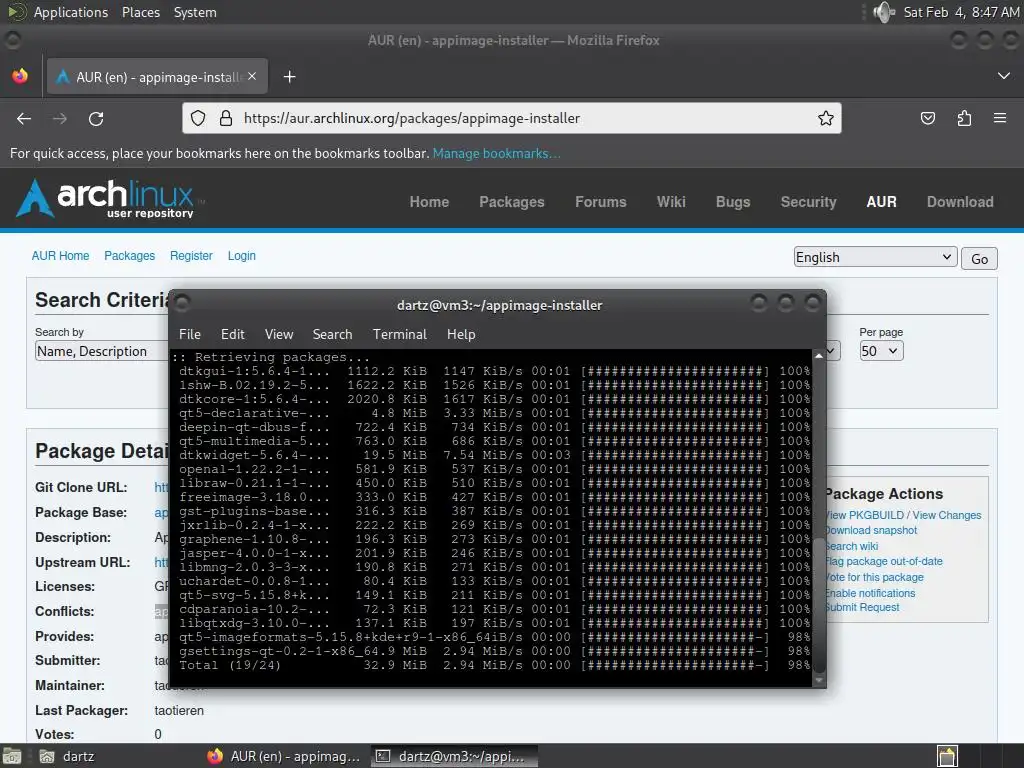Screen dimensions: 1024x768
Task: Go to Wiki in Arch navigation
Action: 671,202
